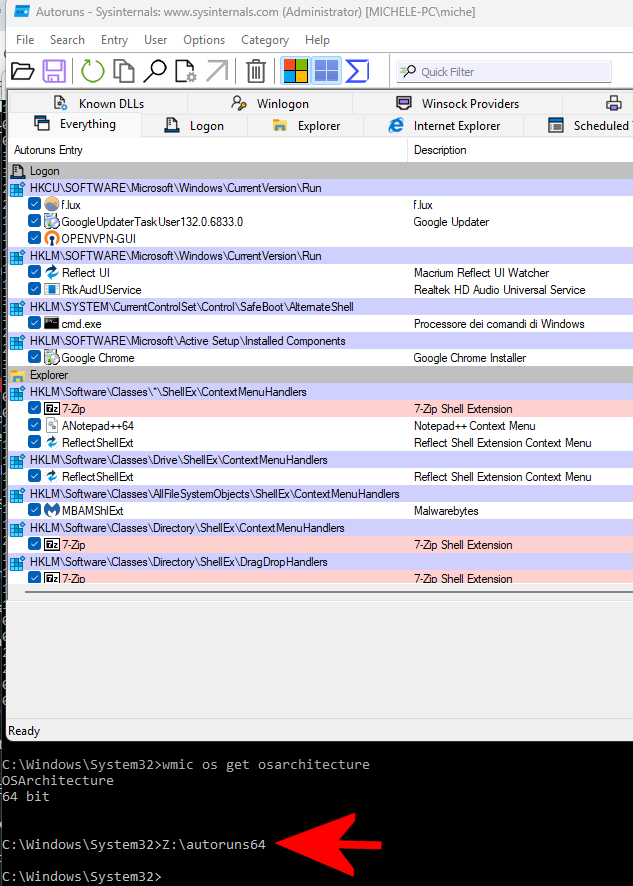Click the OPENVPN-GUI orange icon
633x886 pixels.
tap(52, 238)
